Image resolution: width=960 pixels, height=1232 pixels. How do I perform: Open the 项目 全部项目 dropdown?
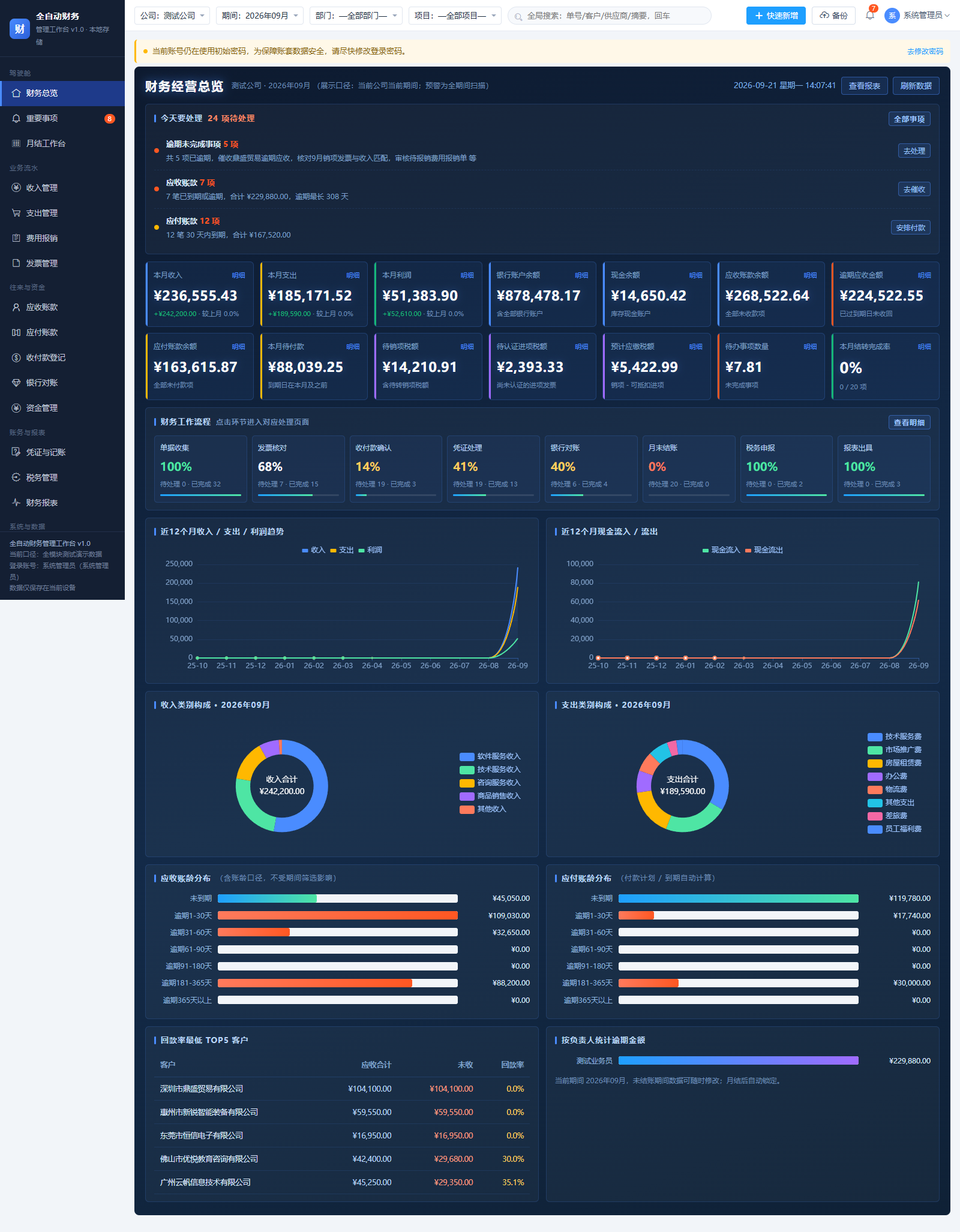(455, 16)
